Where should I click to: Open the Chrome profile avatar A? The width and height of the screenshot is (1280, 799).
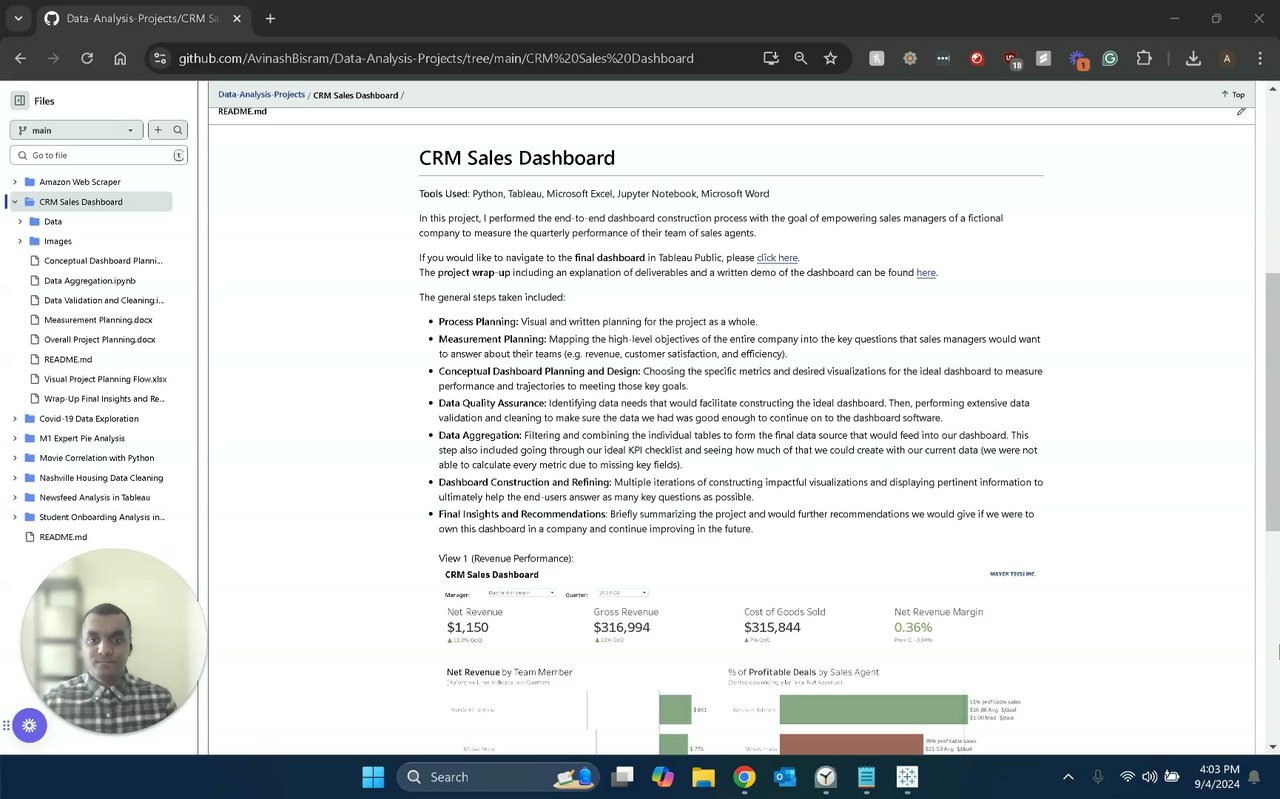point(1227,58)
